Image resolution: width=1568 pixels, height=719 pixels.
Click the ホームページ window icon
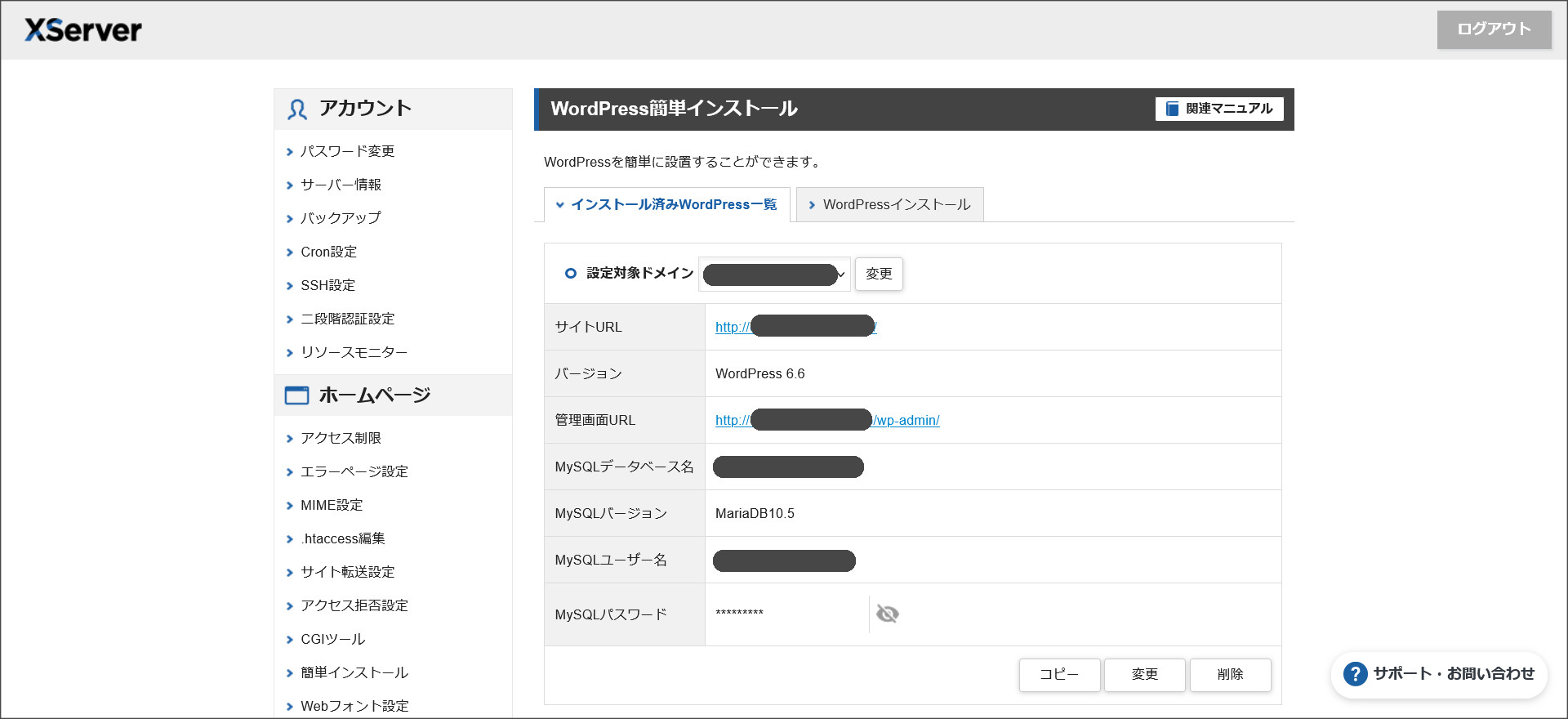click(296, 395)
